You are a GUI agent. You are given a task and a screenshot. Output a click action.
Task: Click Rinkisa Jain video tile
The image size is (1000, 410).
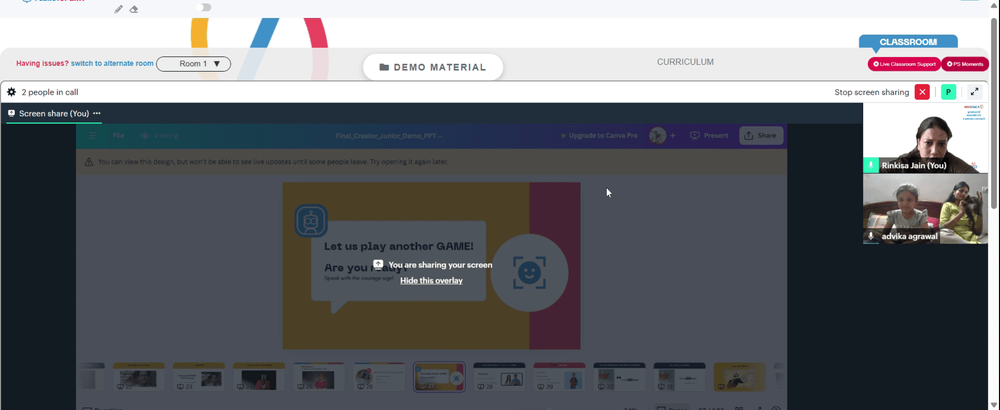[925, 138]
